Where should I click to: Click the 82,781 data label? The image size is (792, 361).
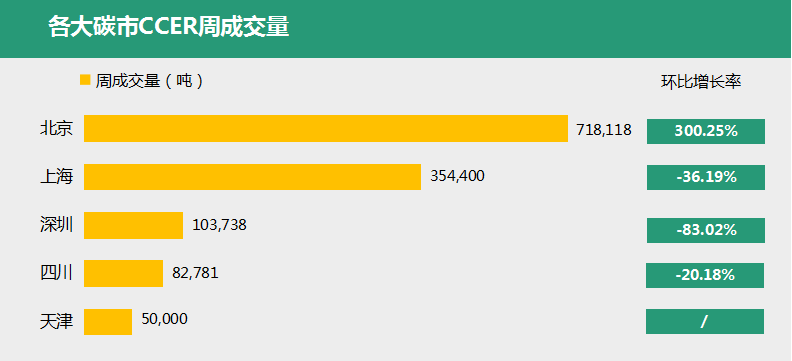tap(195, 273)
